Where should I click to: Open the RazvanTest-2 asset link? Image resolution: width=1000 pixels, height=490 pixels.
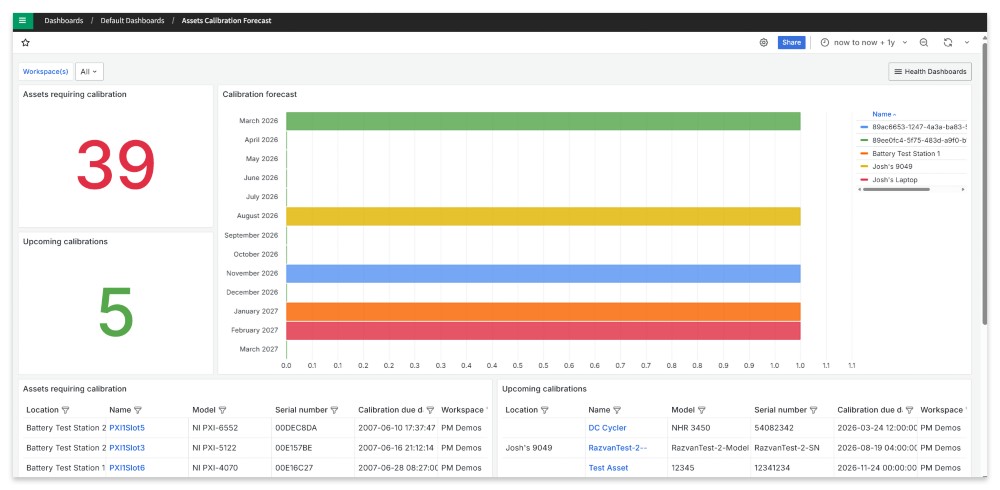click(x=617, y=448)
